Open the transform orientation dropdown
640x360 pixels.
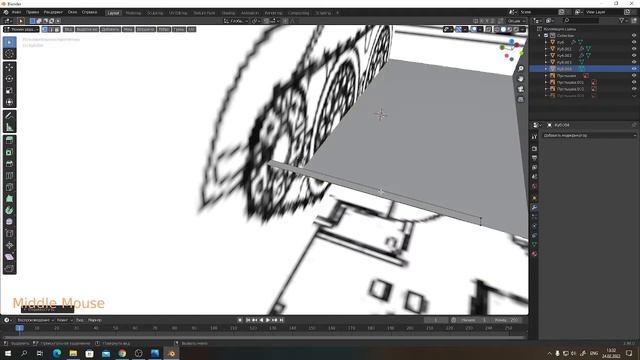coord(236,20)
